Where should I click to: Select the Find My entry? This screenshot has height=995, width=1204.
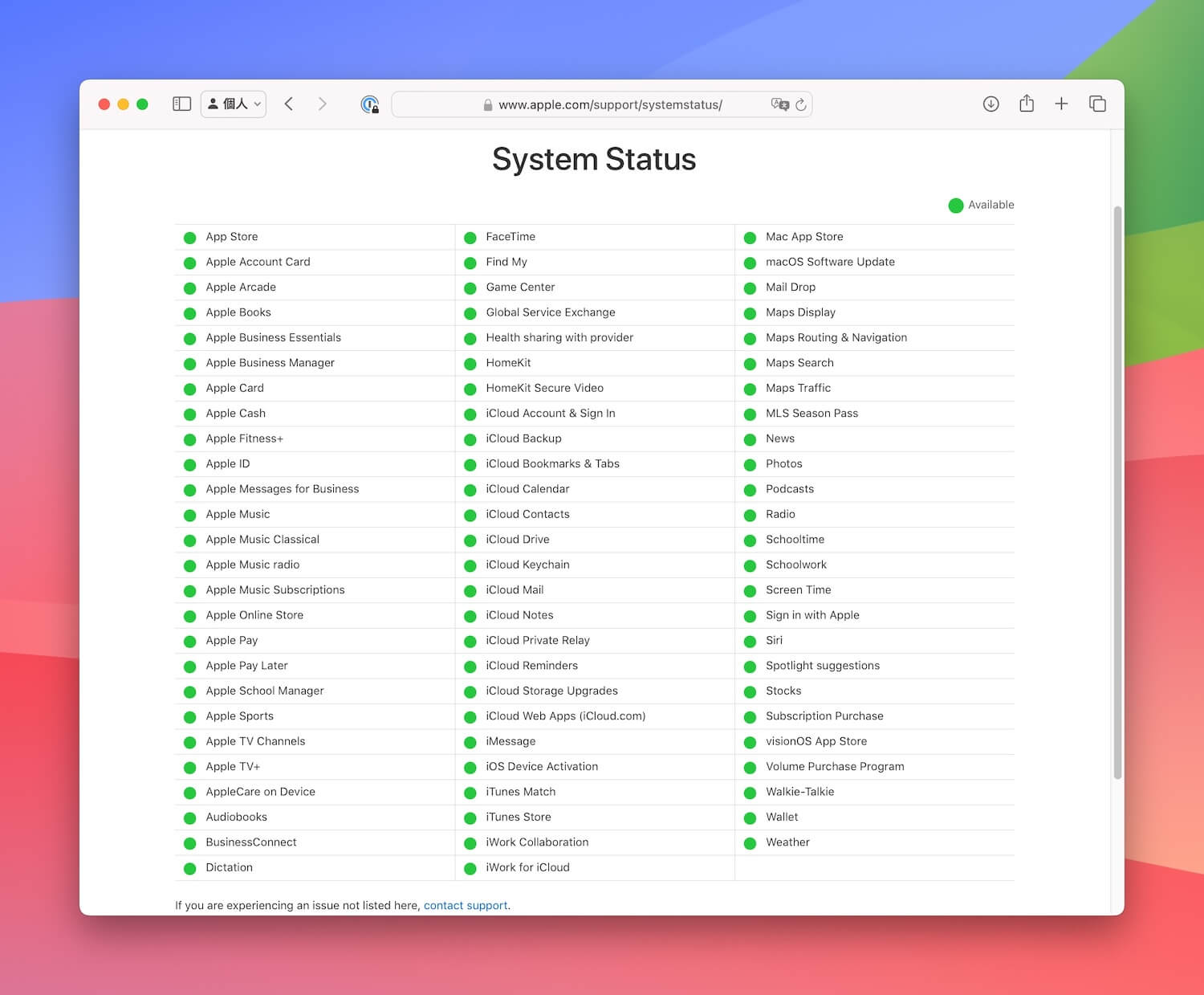(x=506, y=262)
